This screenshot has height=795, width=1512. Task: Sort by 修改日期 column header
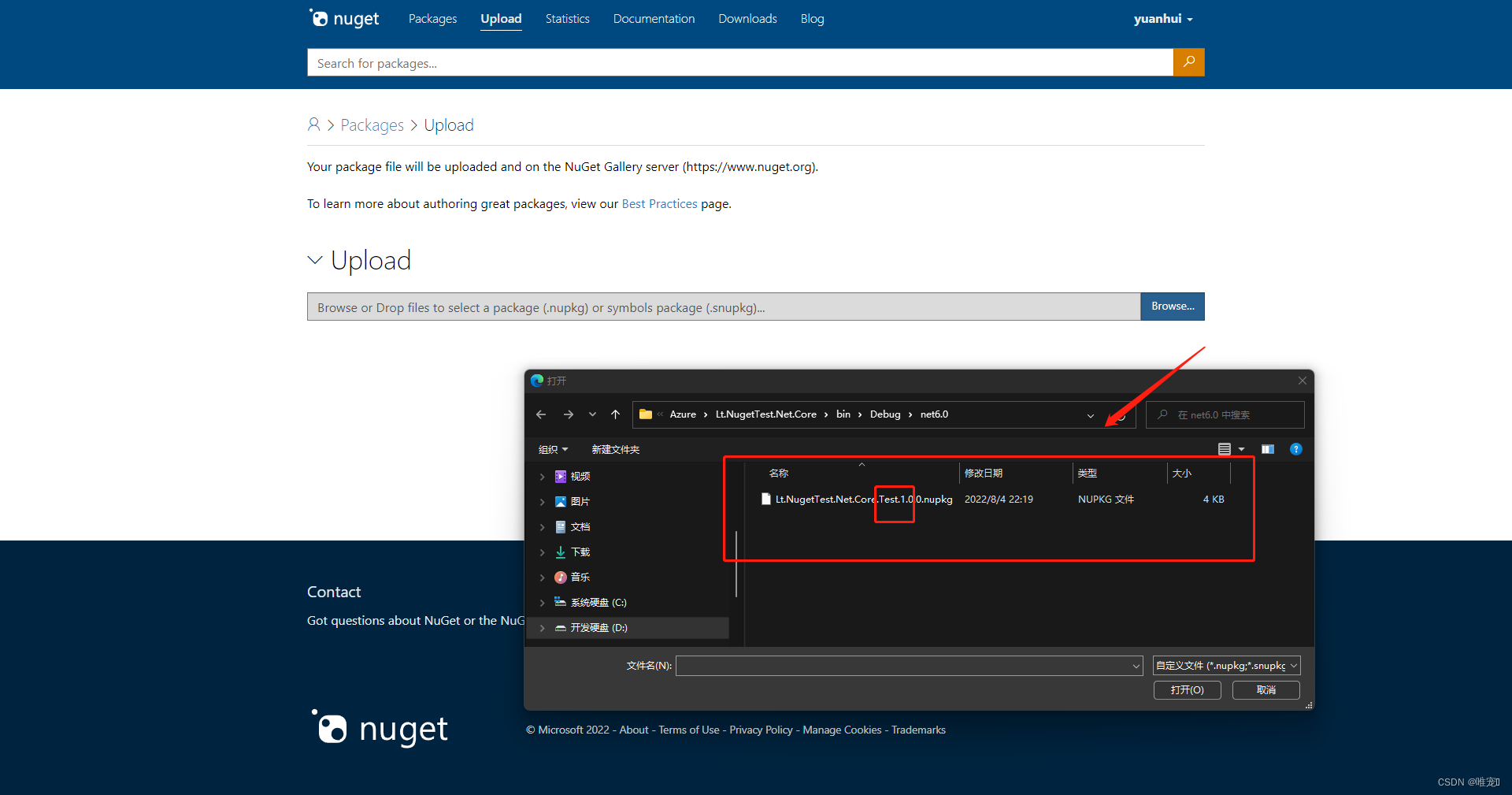coord(984,473)
